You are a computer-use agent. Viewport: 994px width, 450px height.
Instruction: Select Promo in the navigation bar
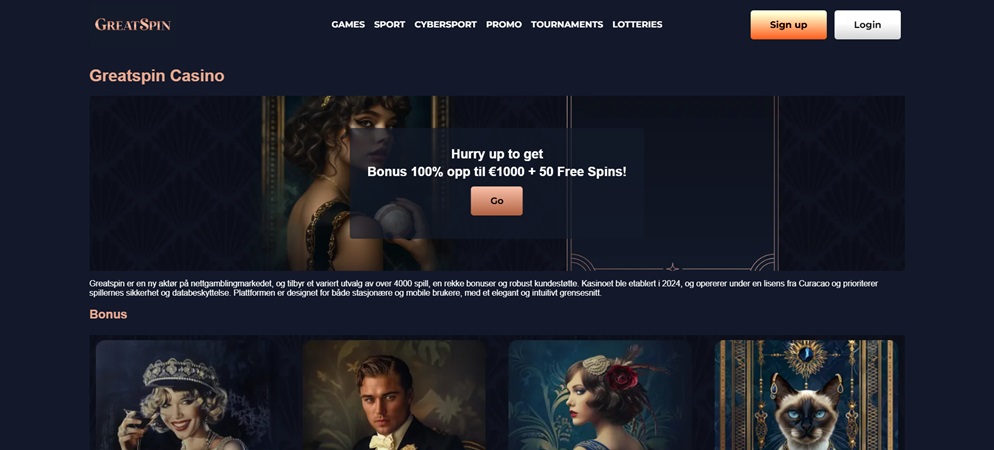[x=503, y=25]
